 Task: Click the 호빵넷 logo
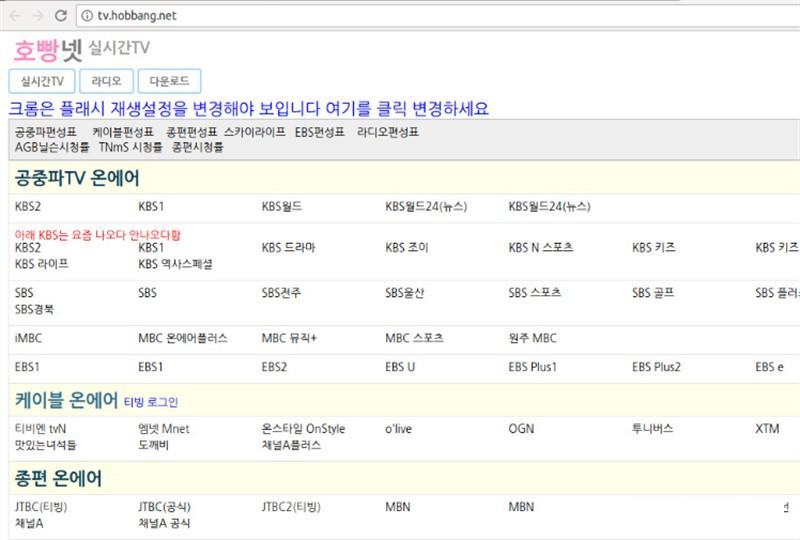[x=47, y=50]
